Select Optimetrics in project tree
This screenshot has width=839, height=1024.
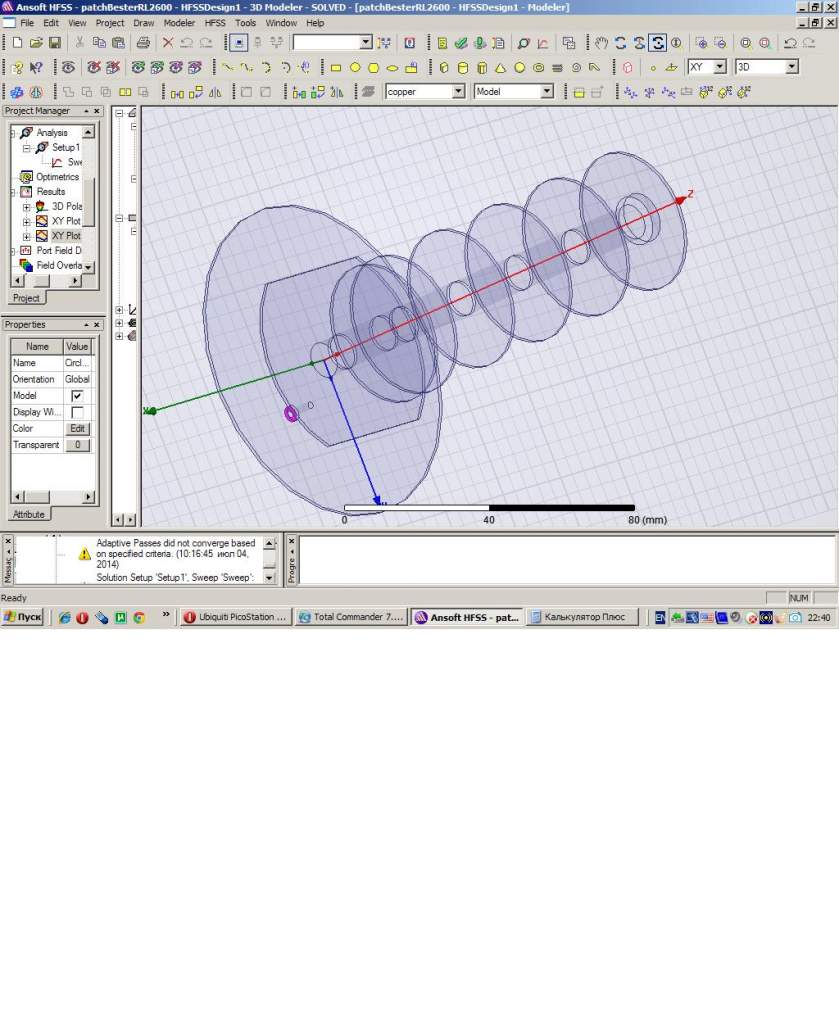click(x=57, y=177)
